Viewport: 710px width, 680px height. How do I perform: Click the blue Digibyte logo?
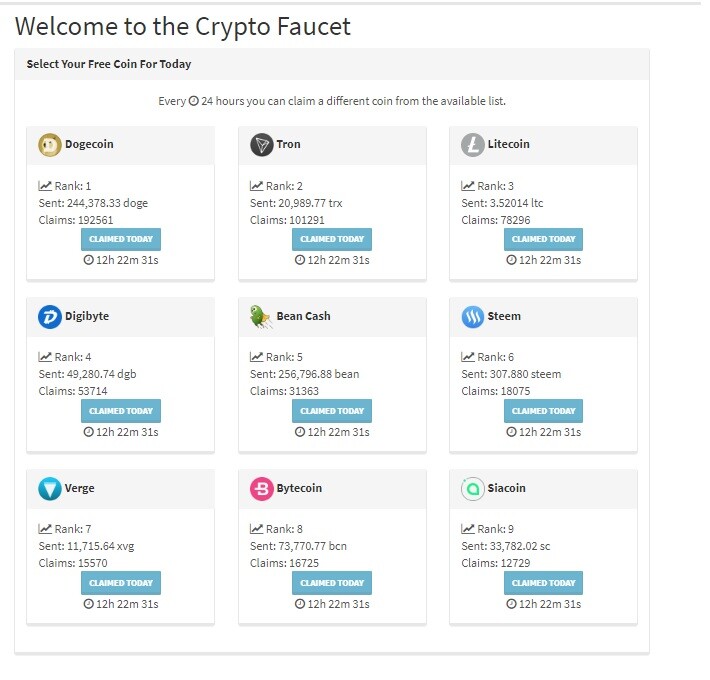(x=50, y=317)
